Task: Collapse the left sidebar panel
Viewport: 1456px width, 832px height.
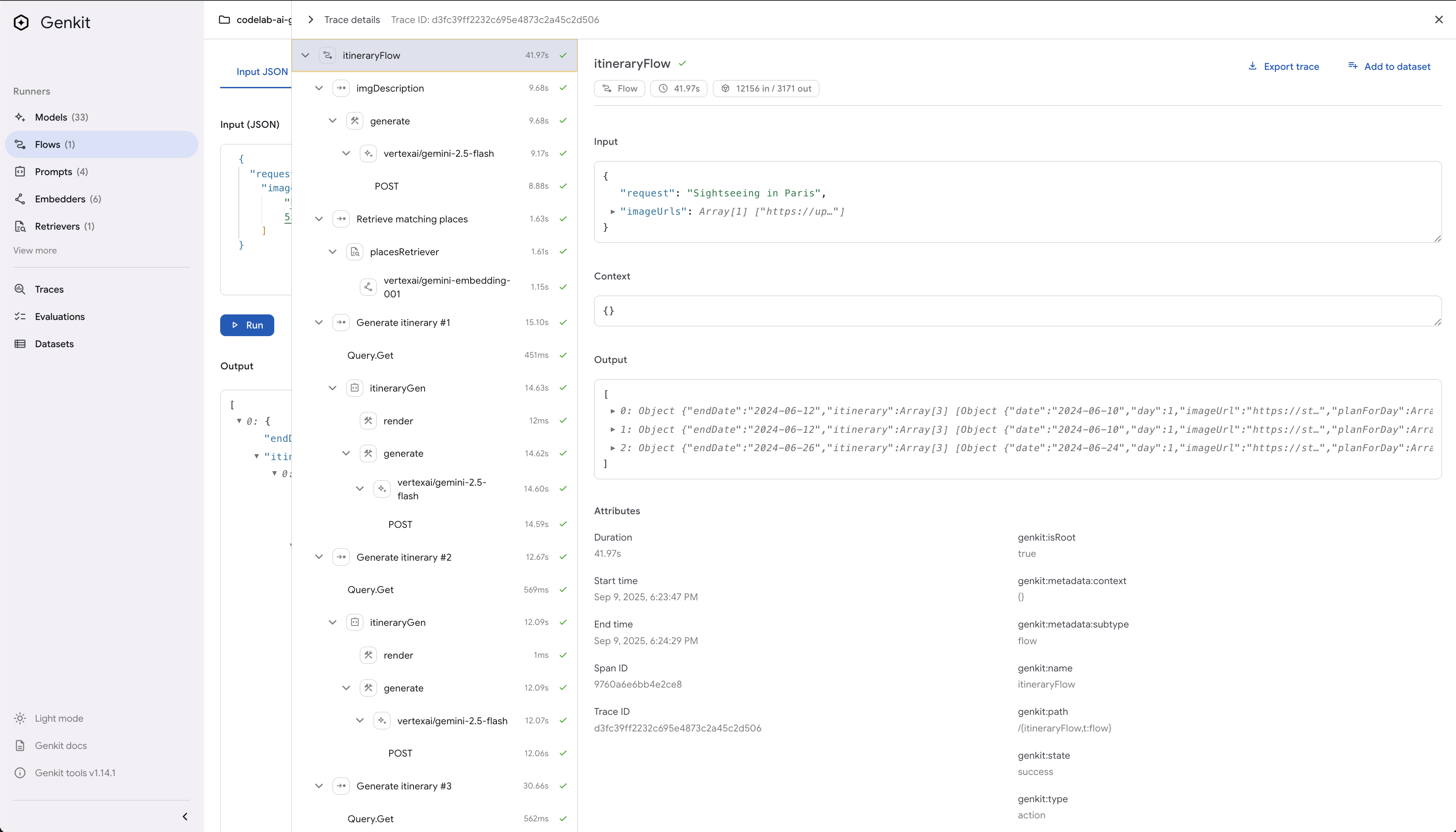Action: pos(184,817)
